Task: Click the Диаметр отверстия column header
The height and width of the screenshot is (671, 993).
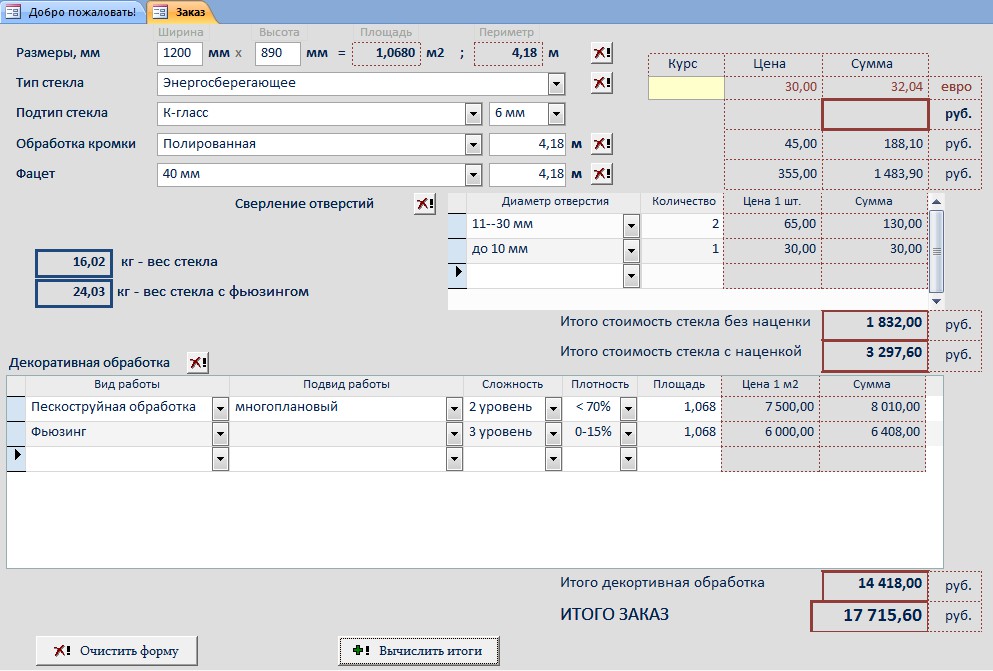Action: pyautogui.click(x=554, y=201)
